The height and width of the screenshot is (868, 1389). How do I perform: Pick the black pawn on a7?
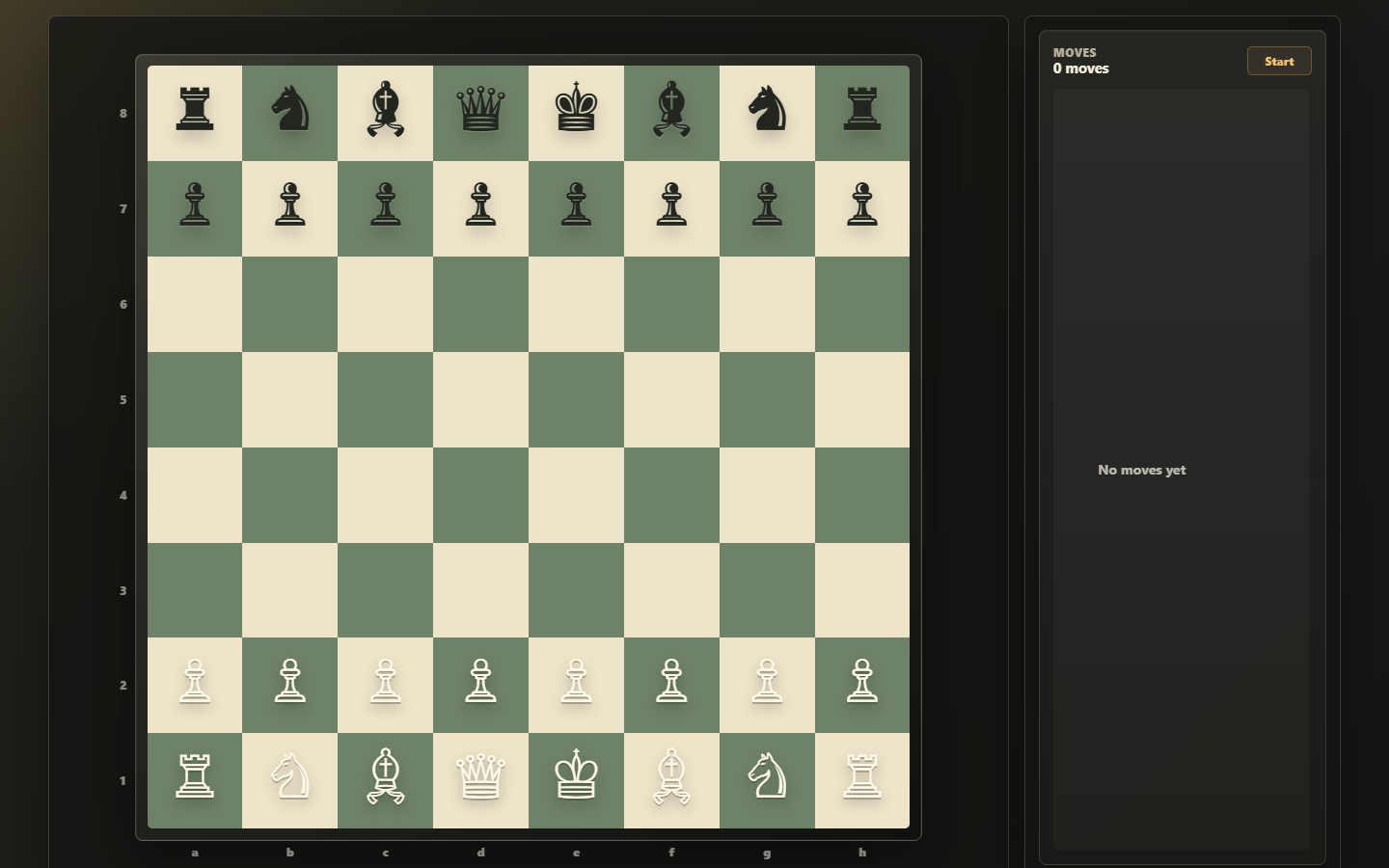pyautogui.click(x=195, y=208)
